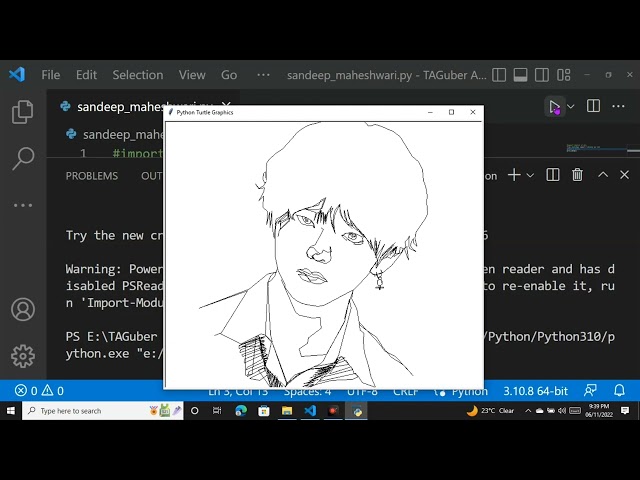640x480 pixels.
Task: Maximize the panel with up chevron
Action: pyautogui.click(x=603, y=175)
